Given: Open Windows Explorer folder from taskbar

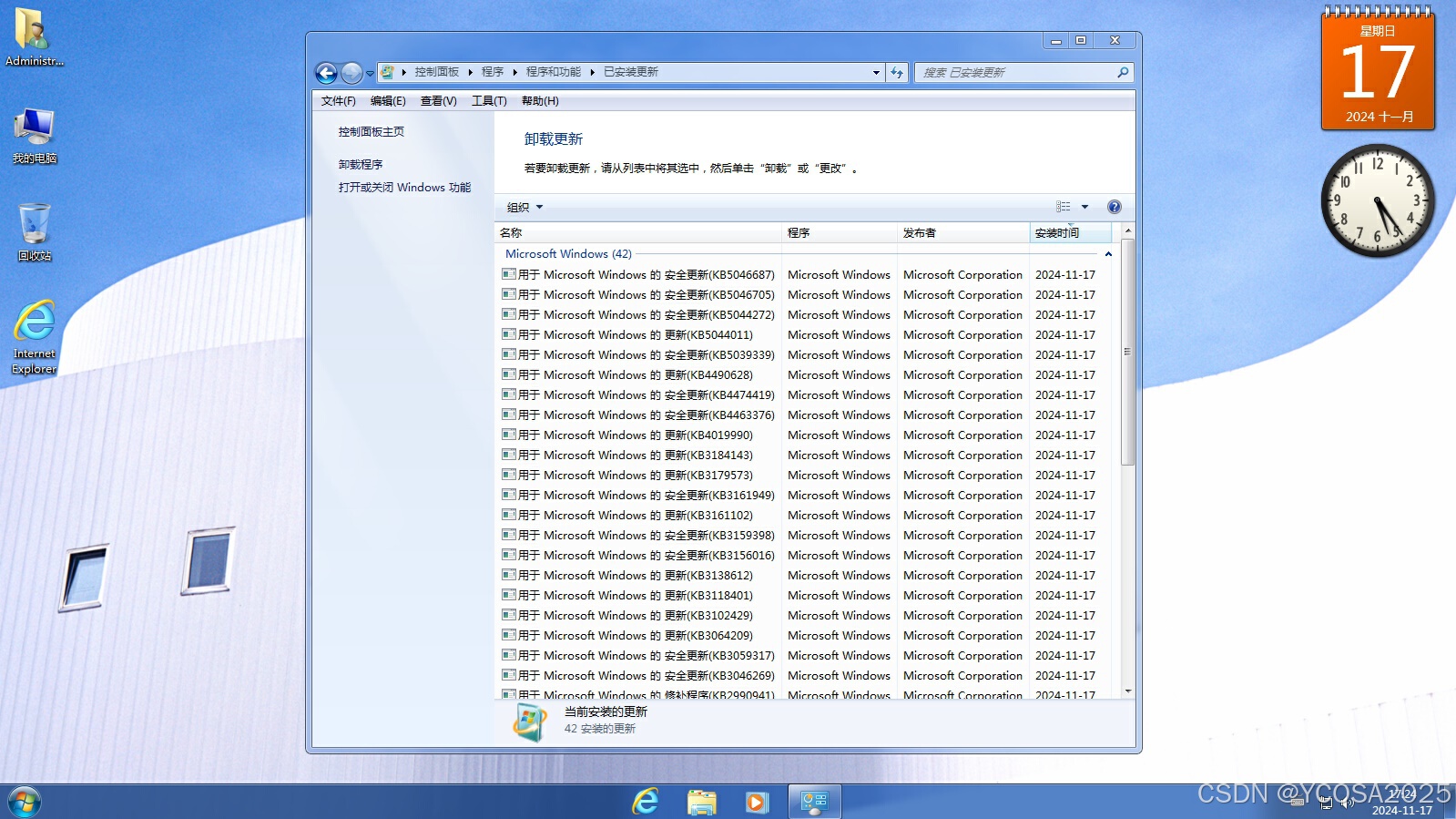Looking at the screenshot, I should [701, 802].
